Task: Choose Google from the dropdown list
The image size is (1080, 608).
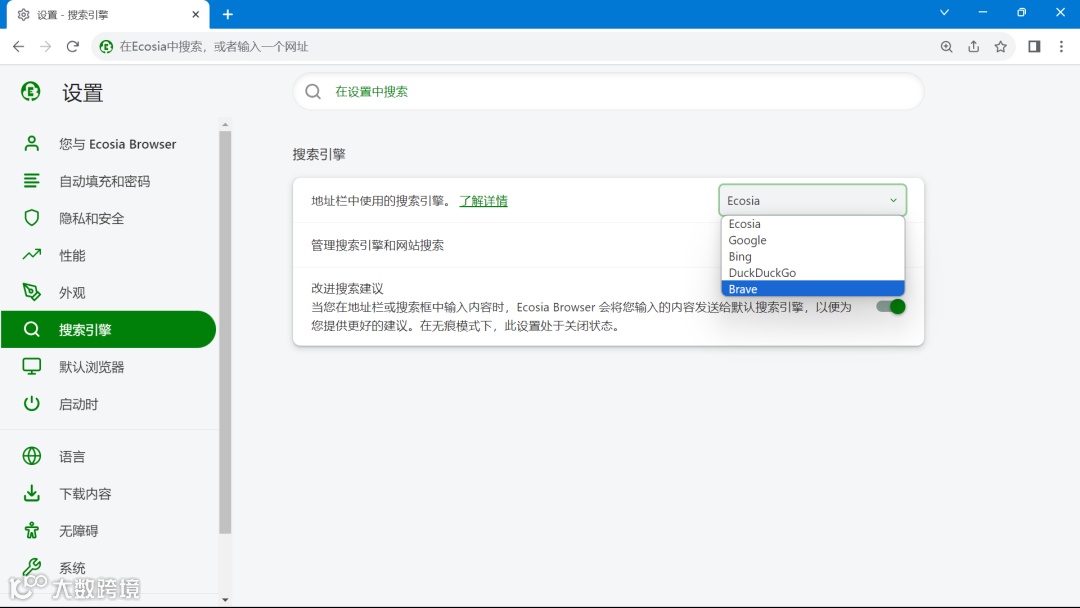Action: (813, 240)
